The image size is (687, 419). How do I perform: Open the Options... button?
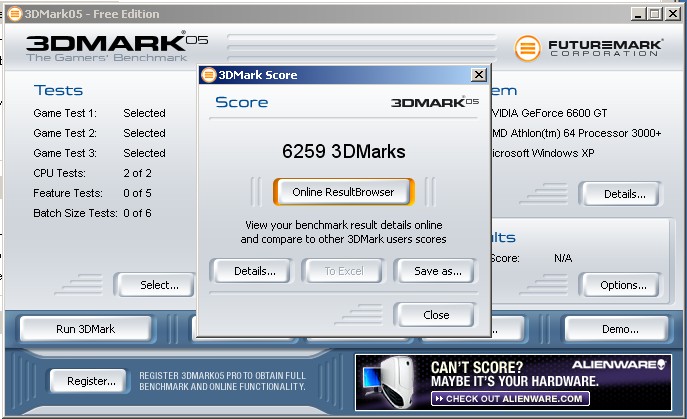point(620,285)
